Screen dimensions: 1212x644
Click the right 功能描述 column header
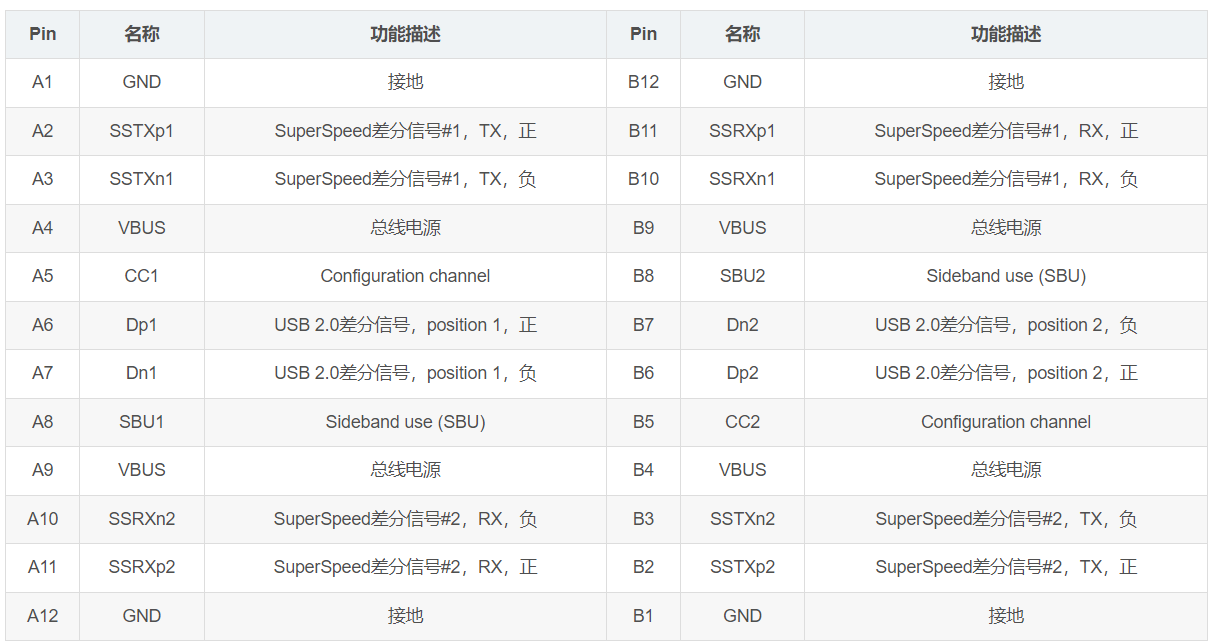click(1006, 34)
